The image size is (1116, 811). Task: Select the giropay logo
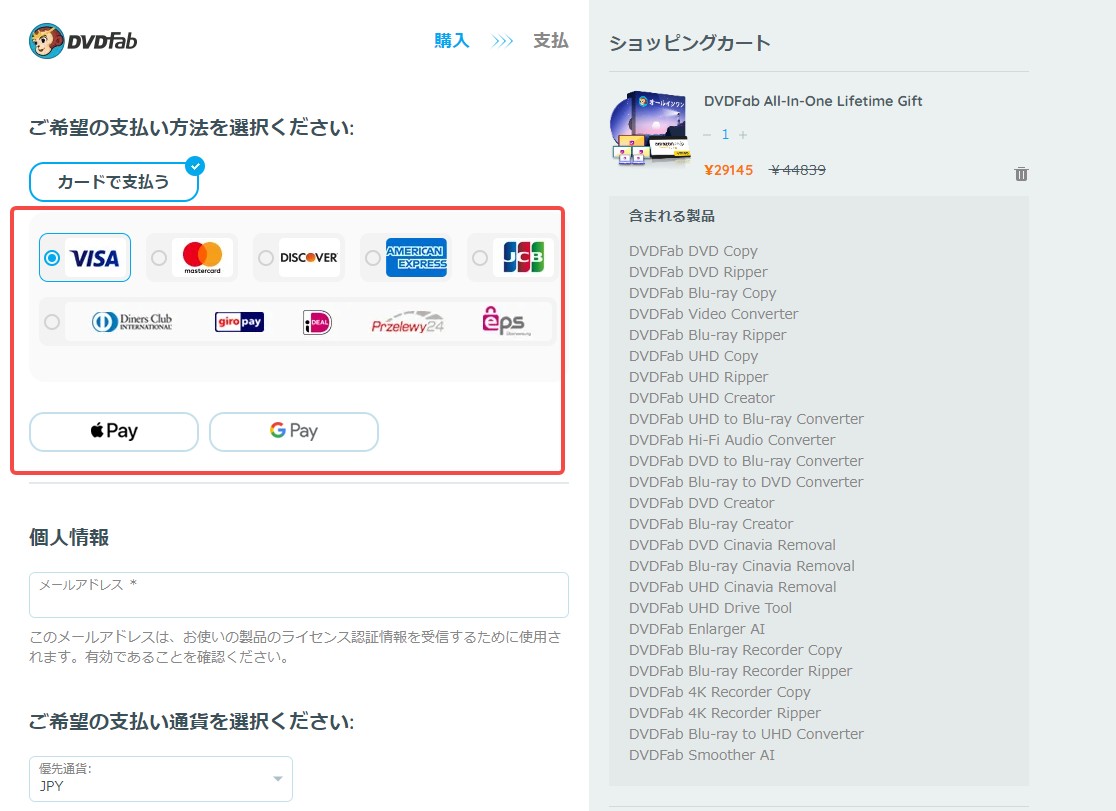(x=239, y=322)
